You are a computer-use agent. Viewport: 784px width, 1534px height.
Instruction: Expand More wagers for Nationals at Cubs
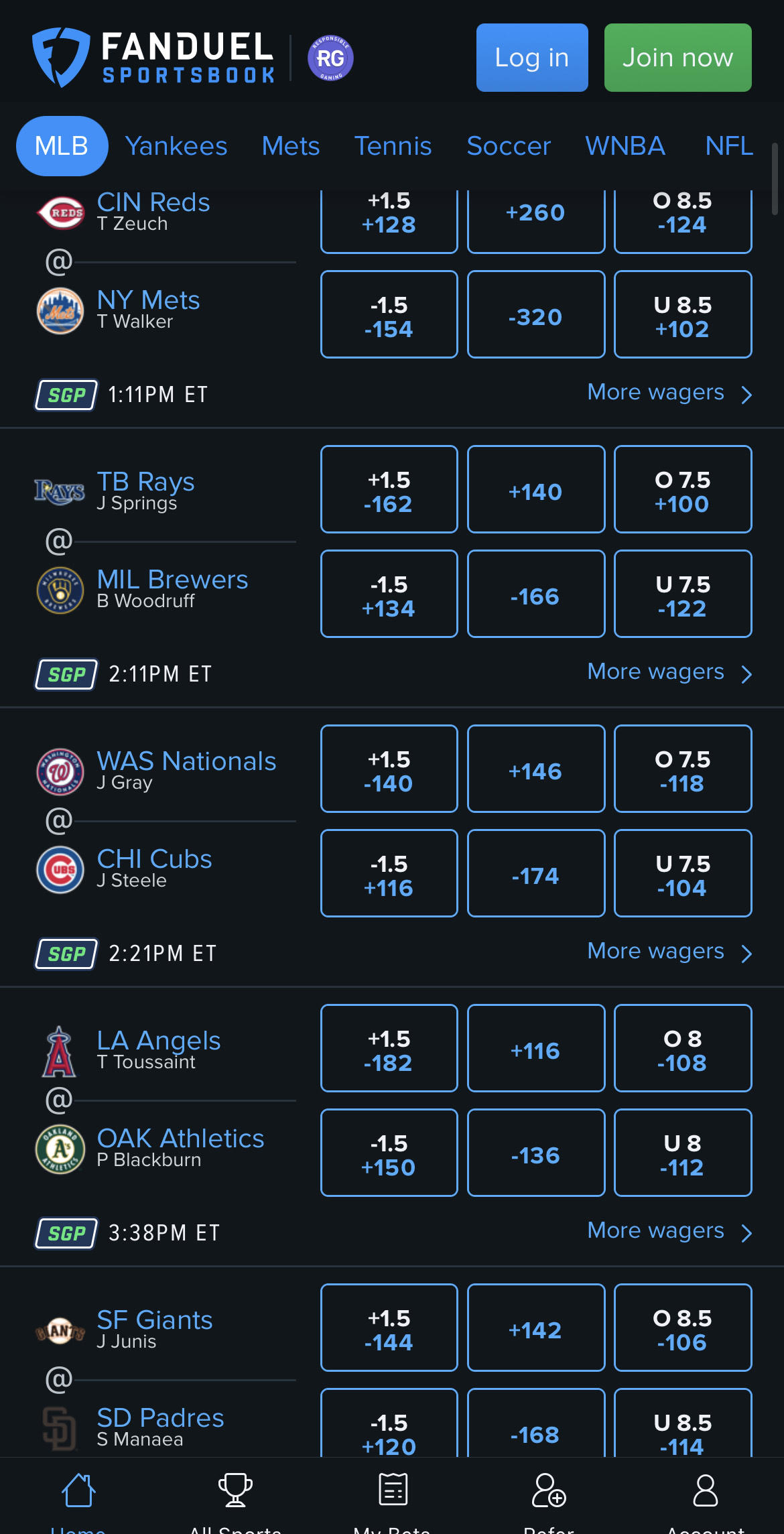669,952
